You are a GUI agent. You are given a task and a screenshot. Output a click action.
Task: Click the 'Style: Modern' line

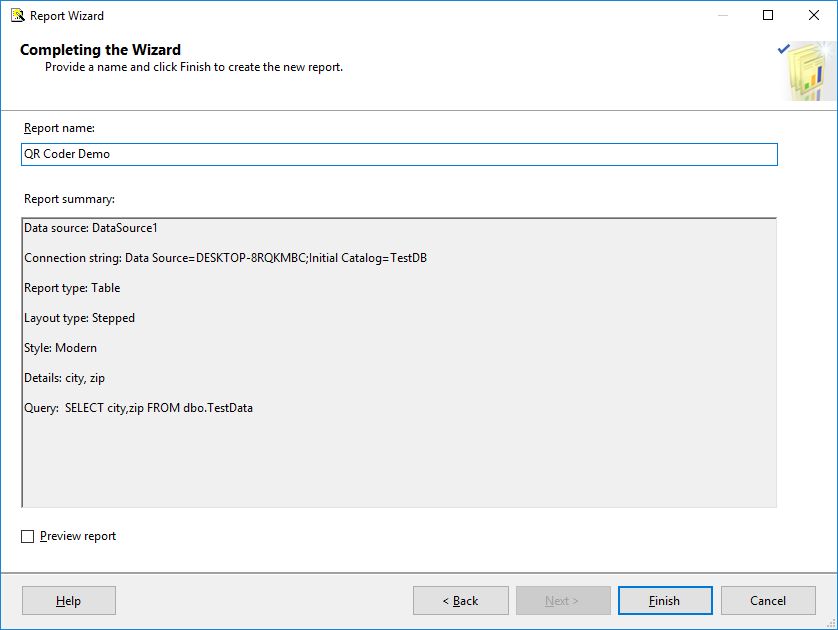click(x=60, y=348)
